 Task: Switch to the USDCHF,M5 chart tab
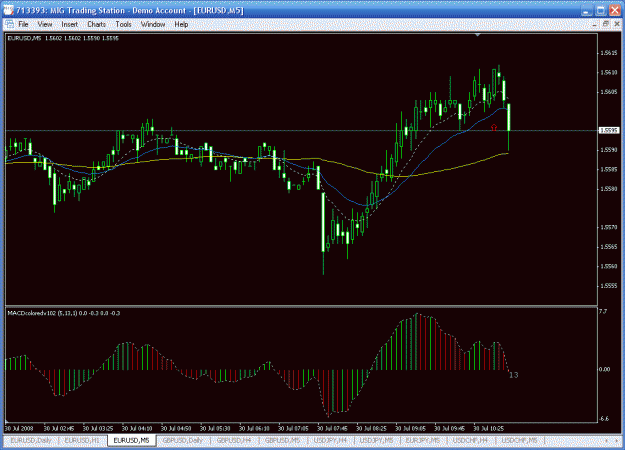(x=519, y=440)
